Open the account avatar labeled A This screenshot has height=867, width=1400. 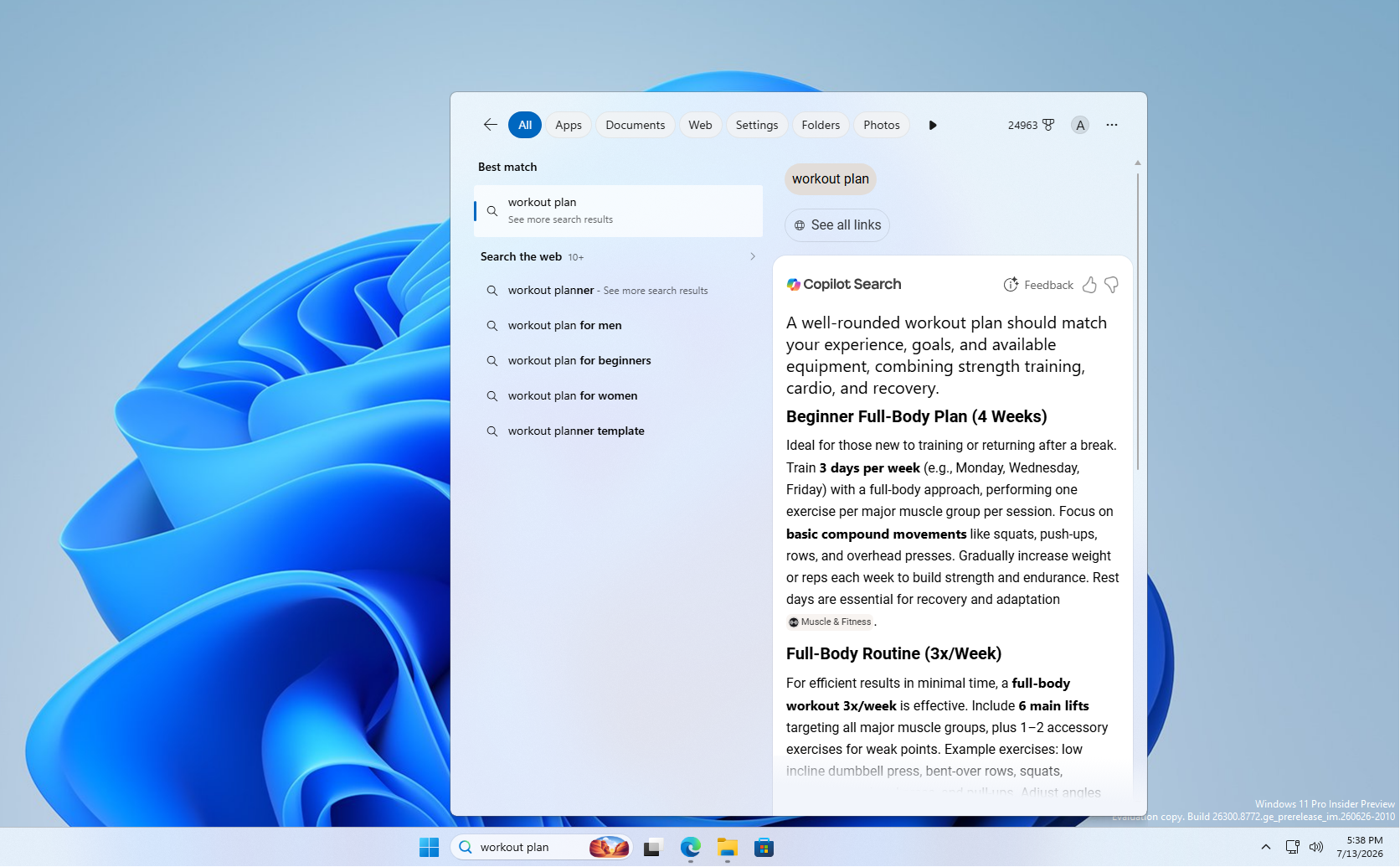point(1080,125)
